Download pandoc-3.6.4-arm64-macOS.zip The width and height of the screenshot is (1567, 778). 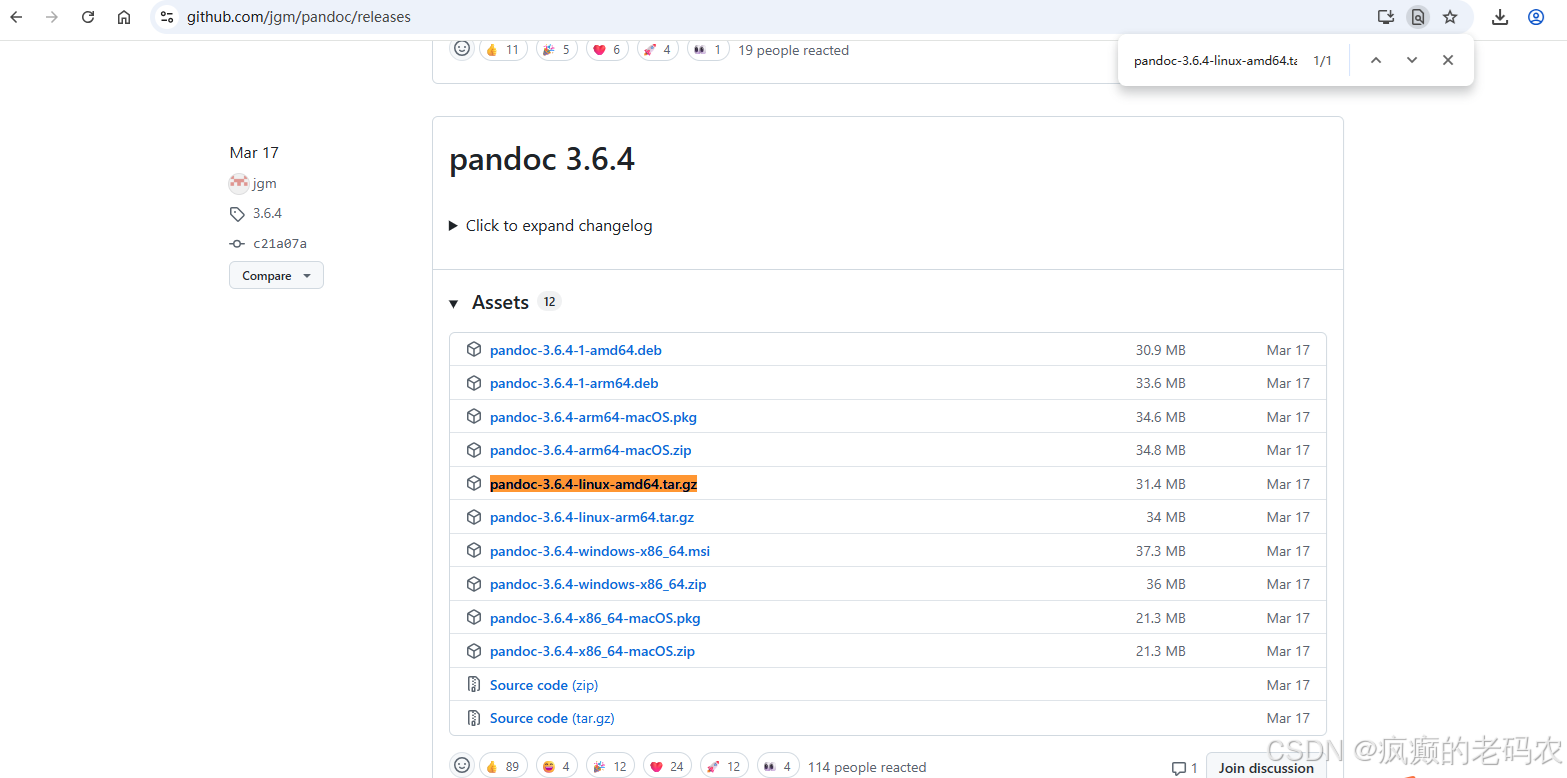pos(590,450)
